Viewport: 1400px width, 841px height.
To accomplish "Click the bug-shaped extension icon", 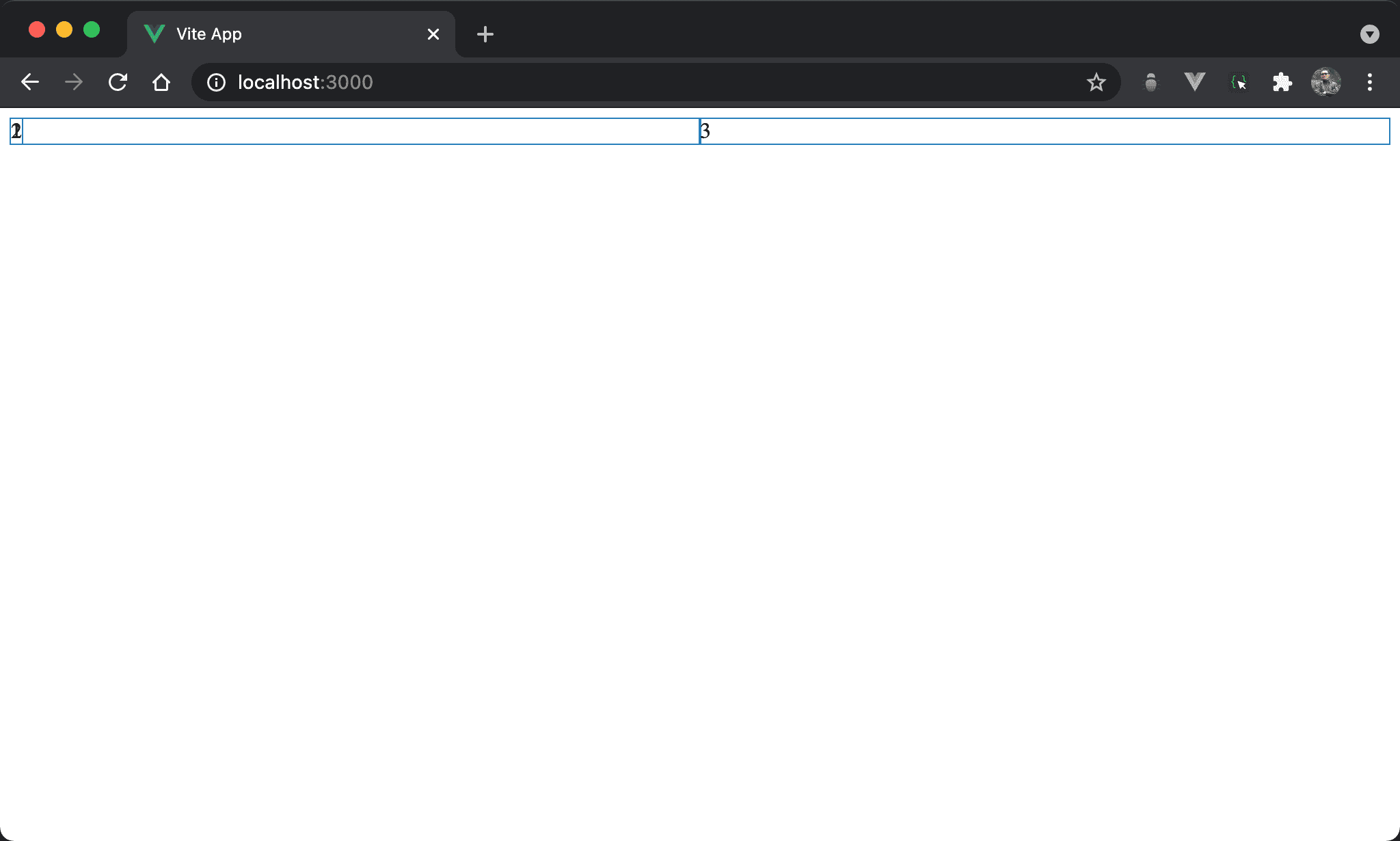I will coord(1151,83).
